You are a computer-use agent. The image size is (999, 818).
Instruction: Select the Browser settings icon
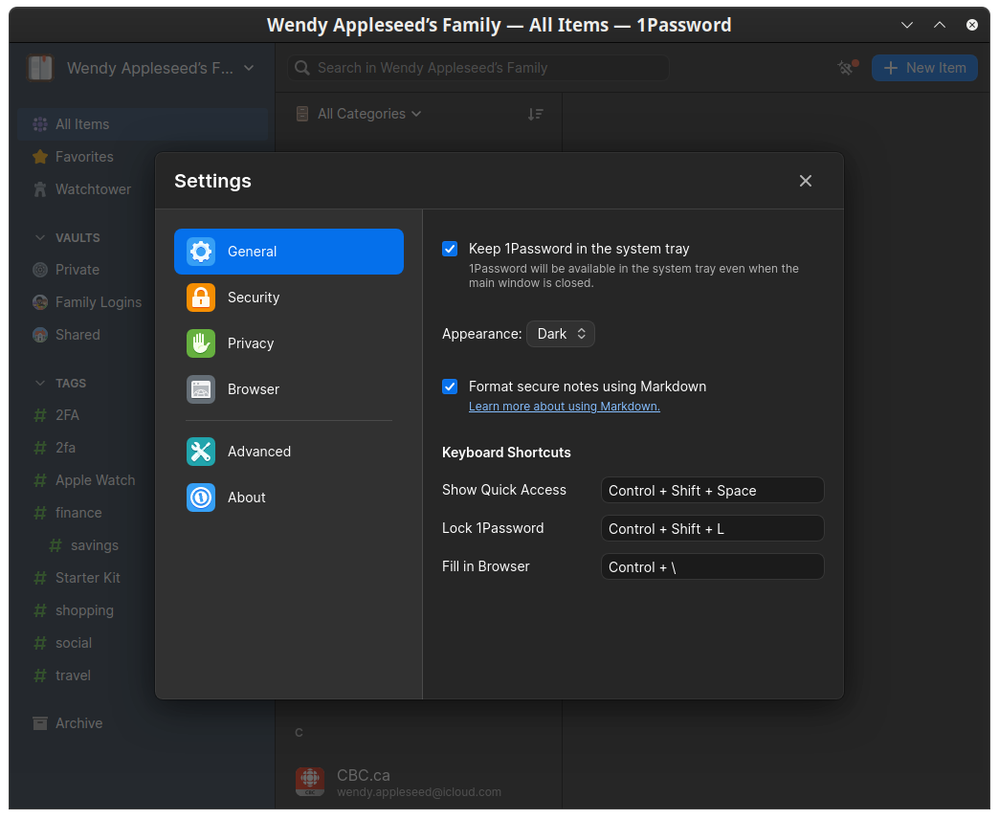click(x=201, y=389)
